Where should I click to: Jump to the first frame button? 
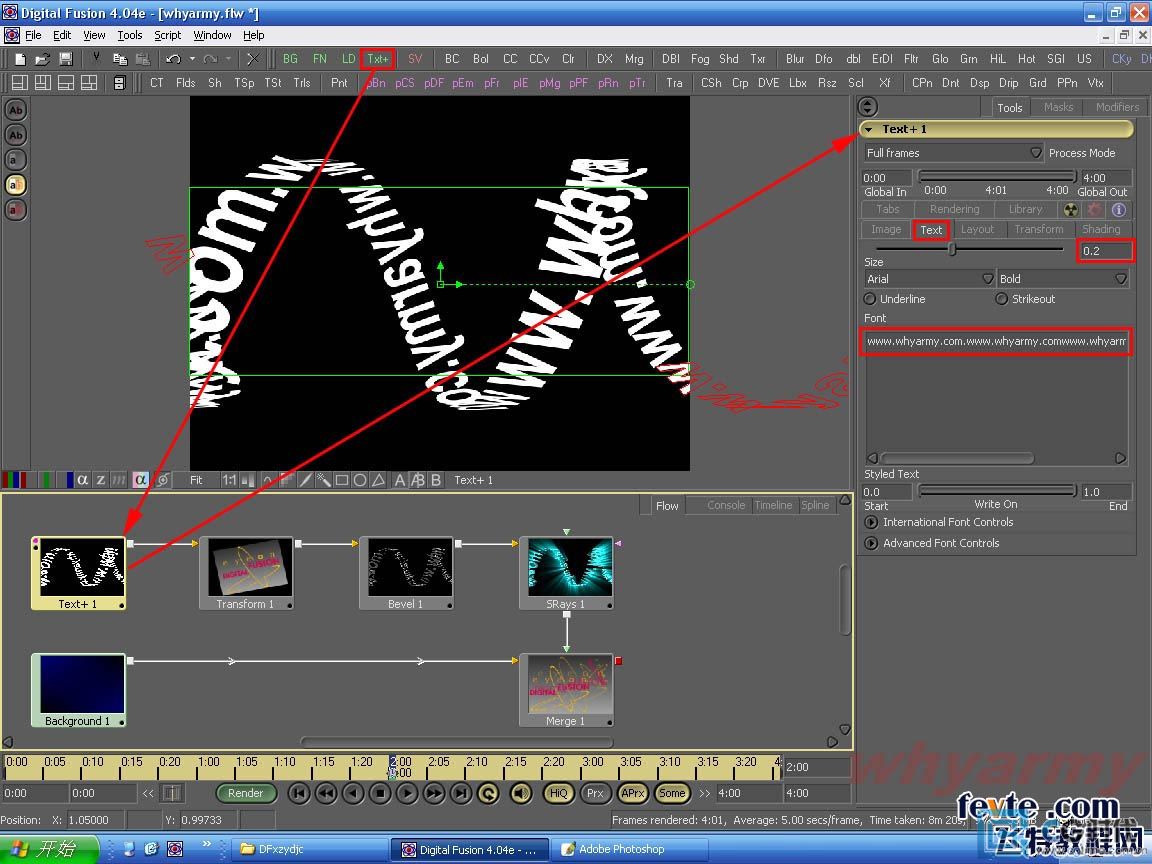tap(298, 793)
